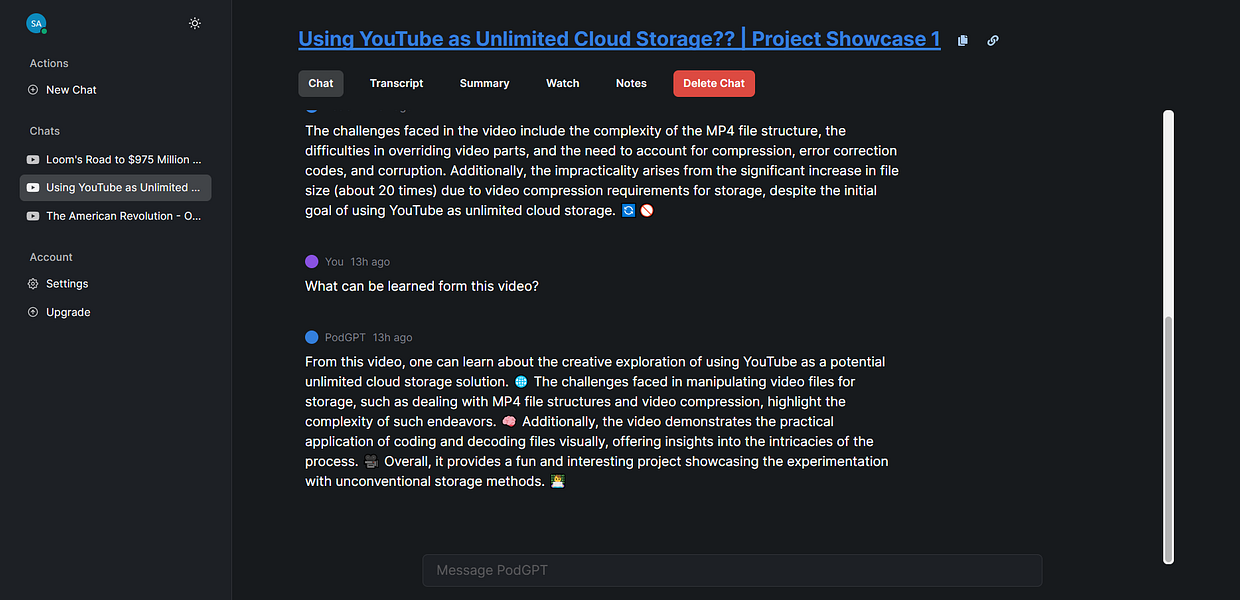Image resolution: width=1240 pixels, height=600 pixels.
Task: Click the YouTube icon for American Revolution chat
Action: coord(33,216)
